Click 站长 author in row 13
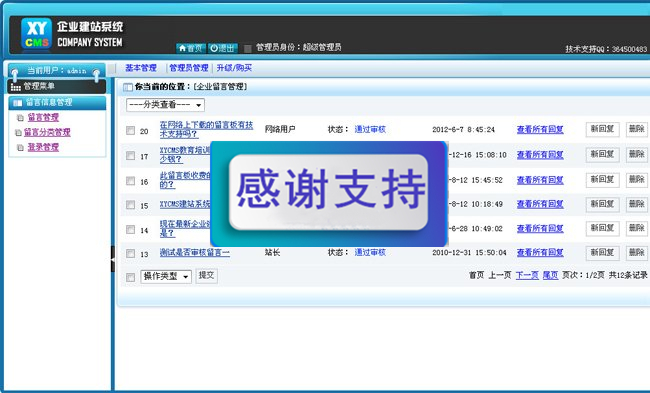This screenshot has width=650, height=393. click(272, 252)
